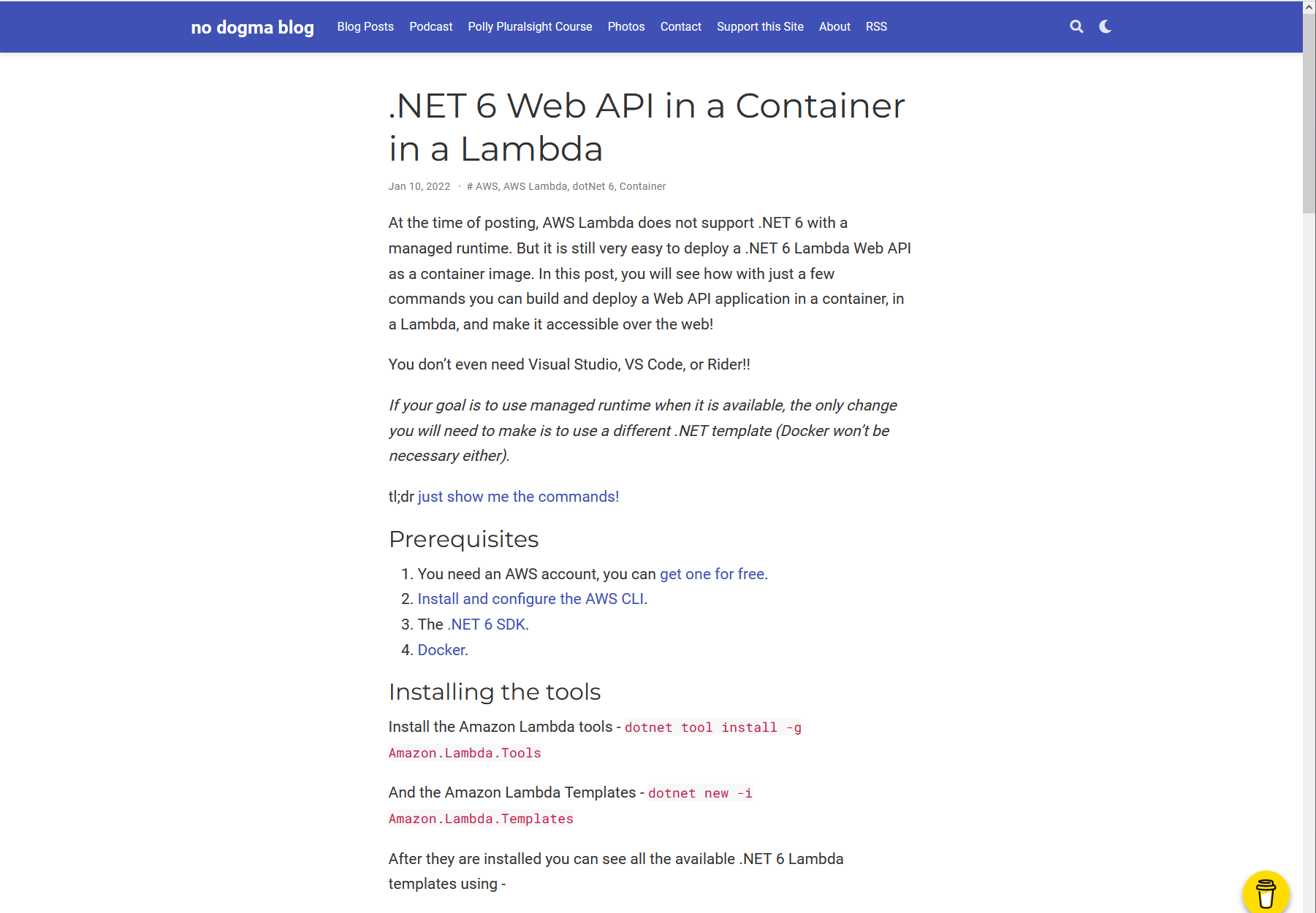This screenshot has height=913, width=1316.
Task: Click the dotNet 6 tag link
Action: [x=593, y=186]
